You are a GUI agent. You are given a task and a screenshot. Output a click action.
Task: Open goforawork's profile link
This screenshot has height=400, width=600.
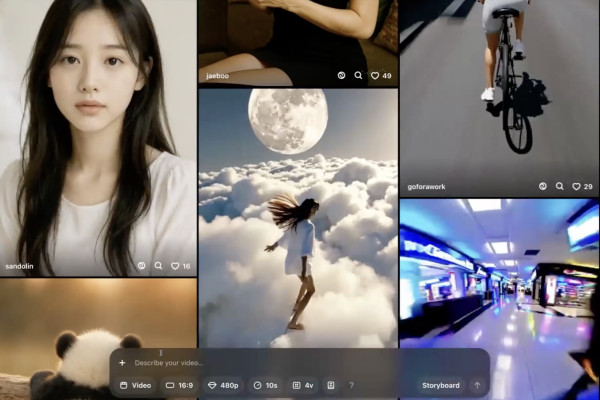pyautogui.click(x=426, y=187)
